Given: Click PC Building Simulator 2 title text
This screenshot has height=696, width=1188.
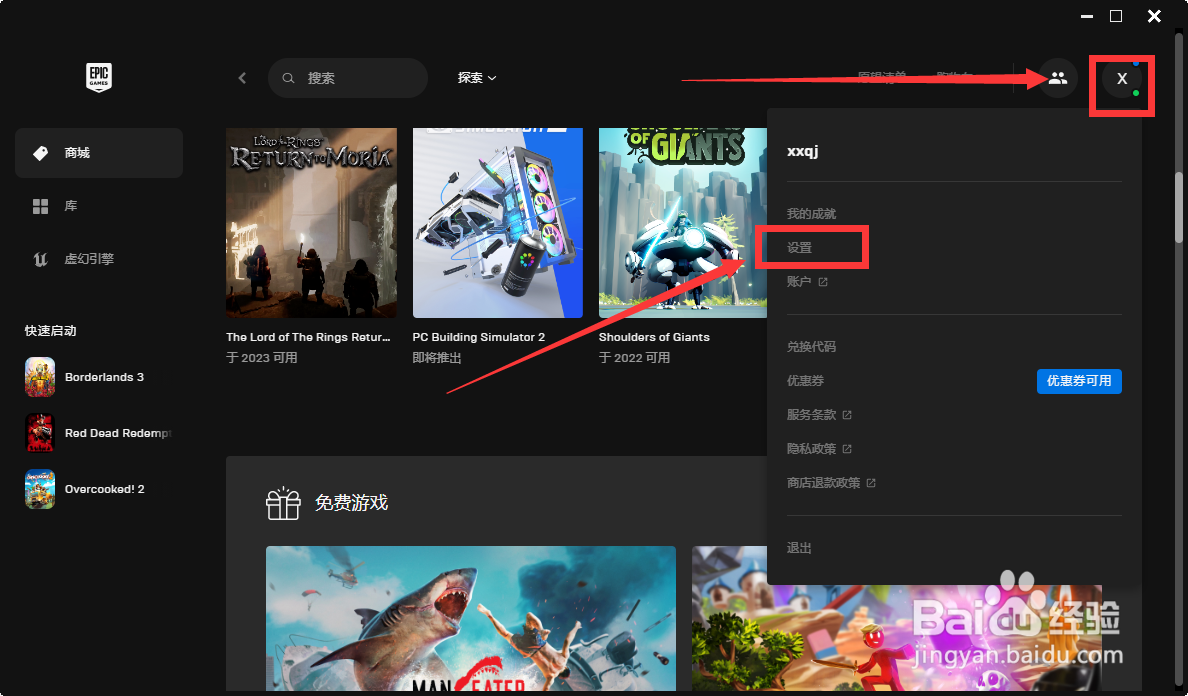Looking at the screenshot, I should tap(479, 337).
